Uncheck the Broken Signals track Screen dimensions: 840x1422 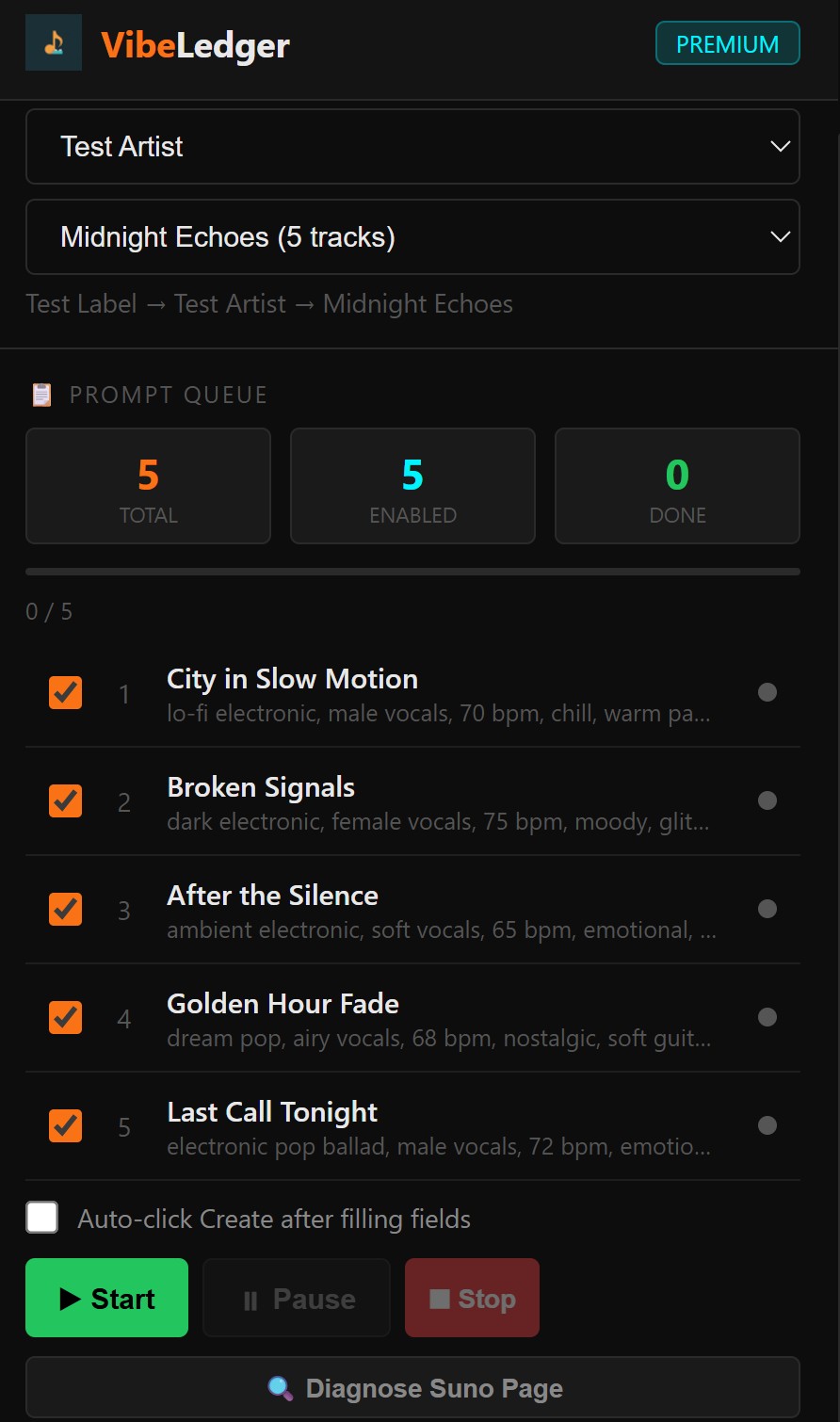(65, 800)
